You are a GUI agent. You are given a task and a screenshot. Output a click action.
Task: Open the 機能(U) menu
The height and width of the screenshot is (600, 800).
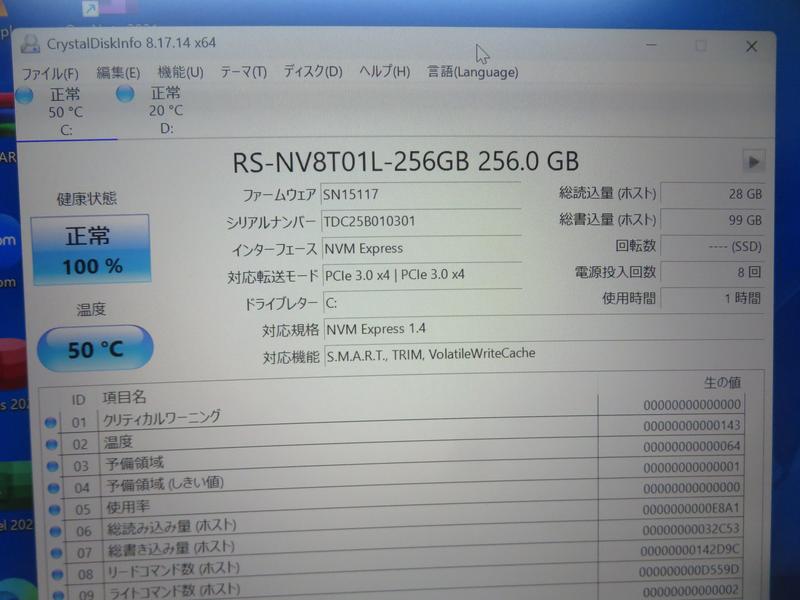[181, 72]
